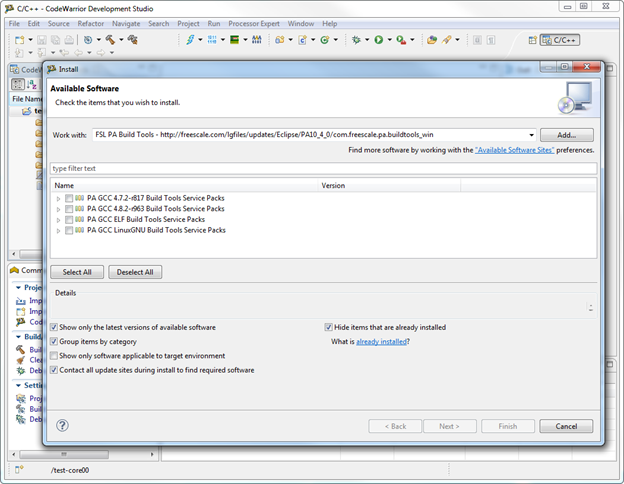
Task: Open the File menu
Action: tap(14, 24)
